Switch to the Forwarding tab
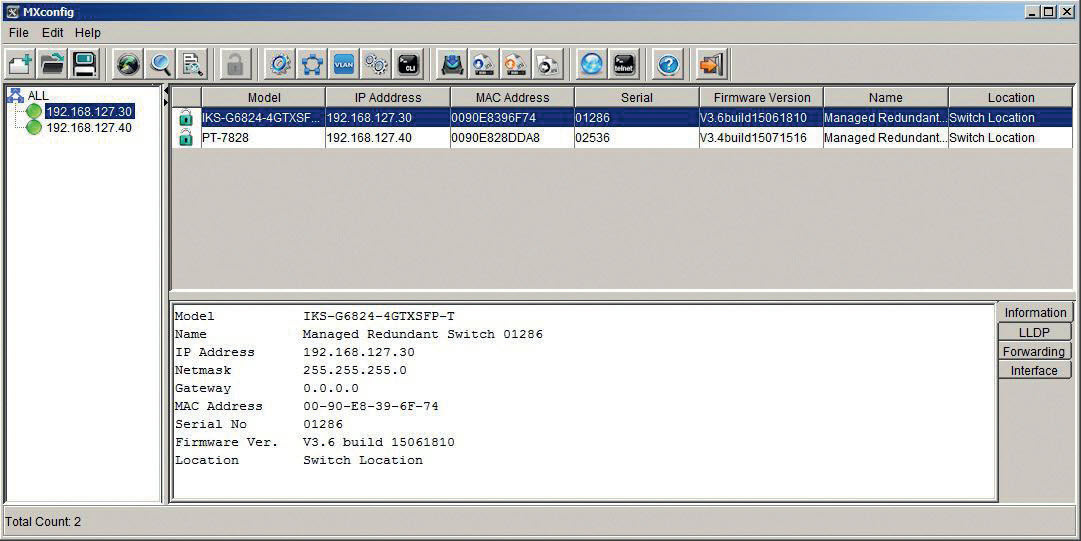1081x541 pixels. pyautogui.click(x=1033, y=351)
